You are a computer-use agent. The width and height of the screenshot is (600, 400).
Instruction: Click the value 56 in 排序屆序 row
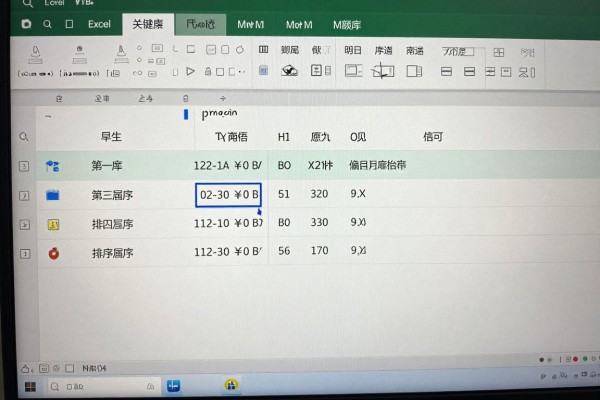(284, 251)
